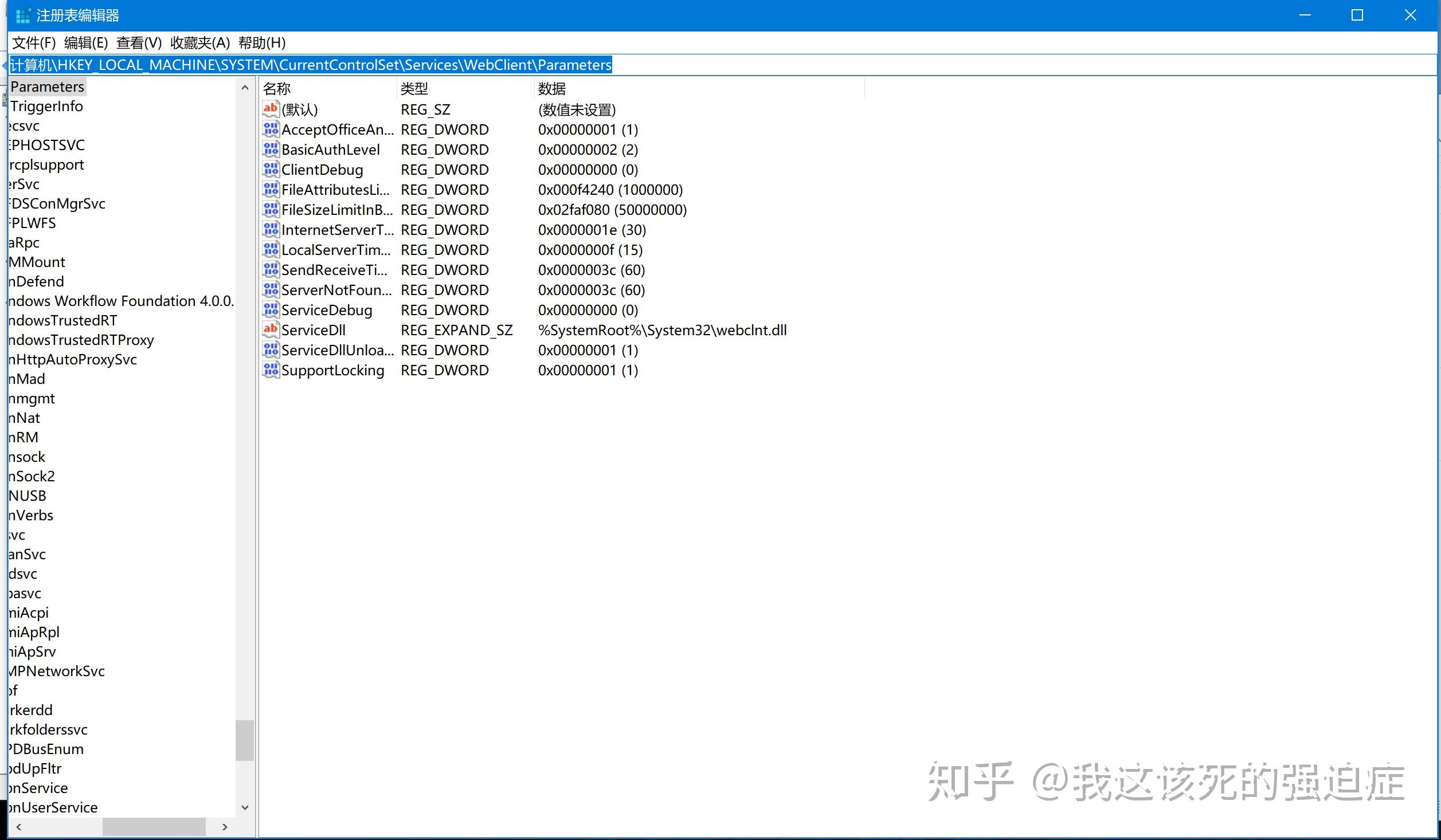Select the rkfolderssvc tree key
Screen dimensions: 1441x840
[x=49, y=729]
